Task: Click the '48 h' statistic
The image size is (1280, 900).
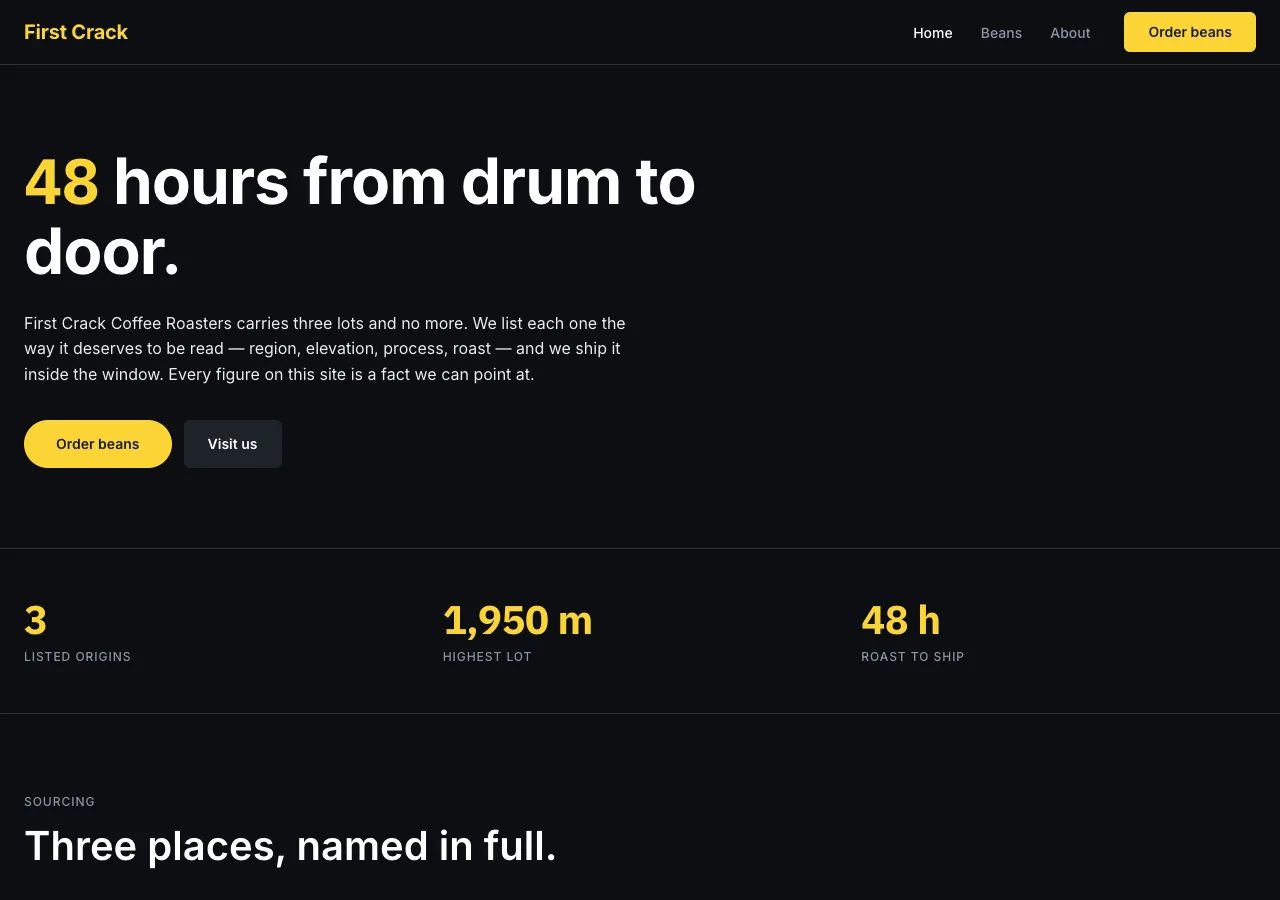Action: coord(901,621)
